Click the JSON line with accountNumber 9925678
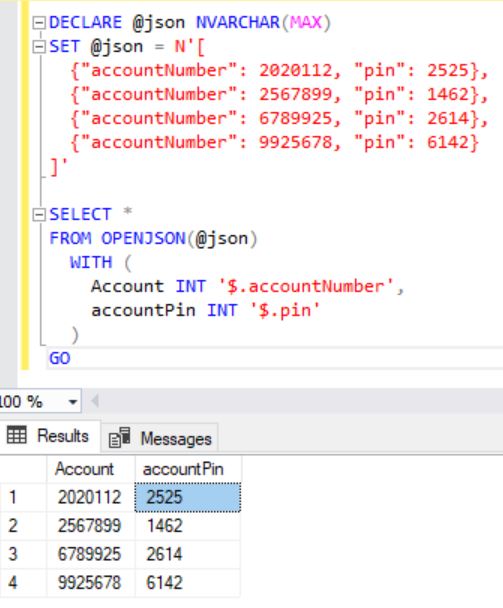This screenshot has height=608, width=503. point(275,143)
